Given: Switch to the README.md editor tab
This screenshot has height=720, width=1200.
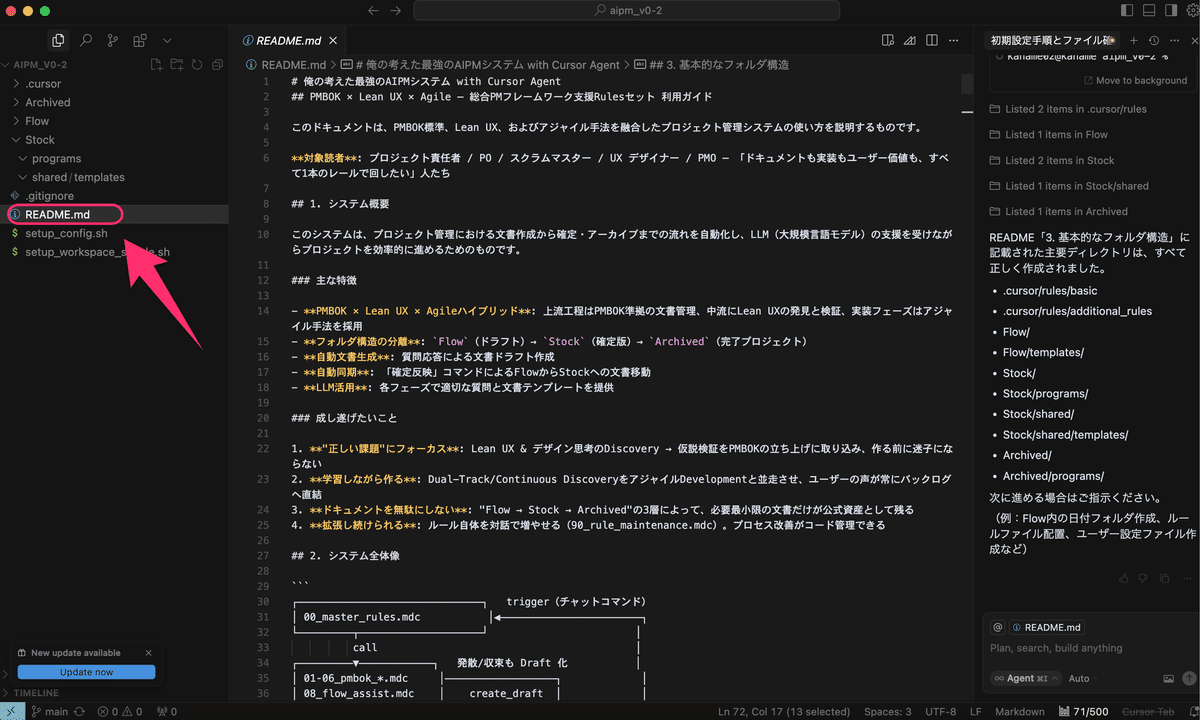Looking at the screenshot, I should click(288, 41).
